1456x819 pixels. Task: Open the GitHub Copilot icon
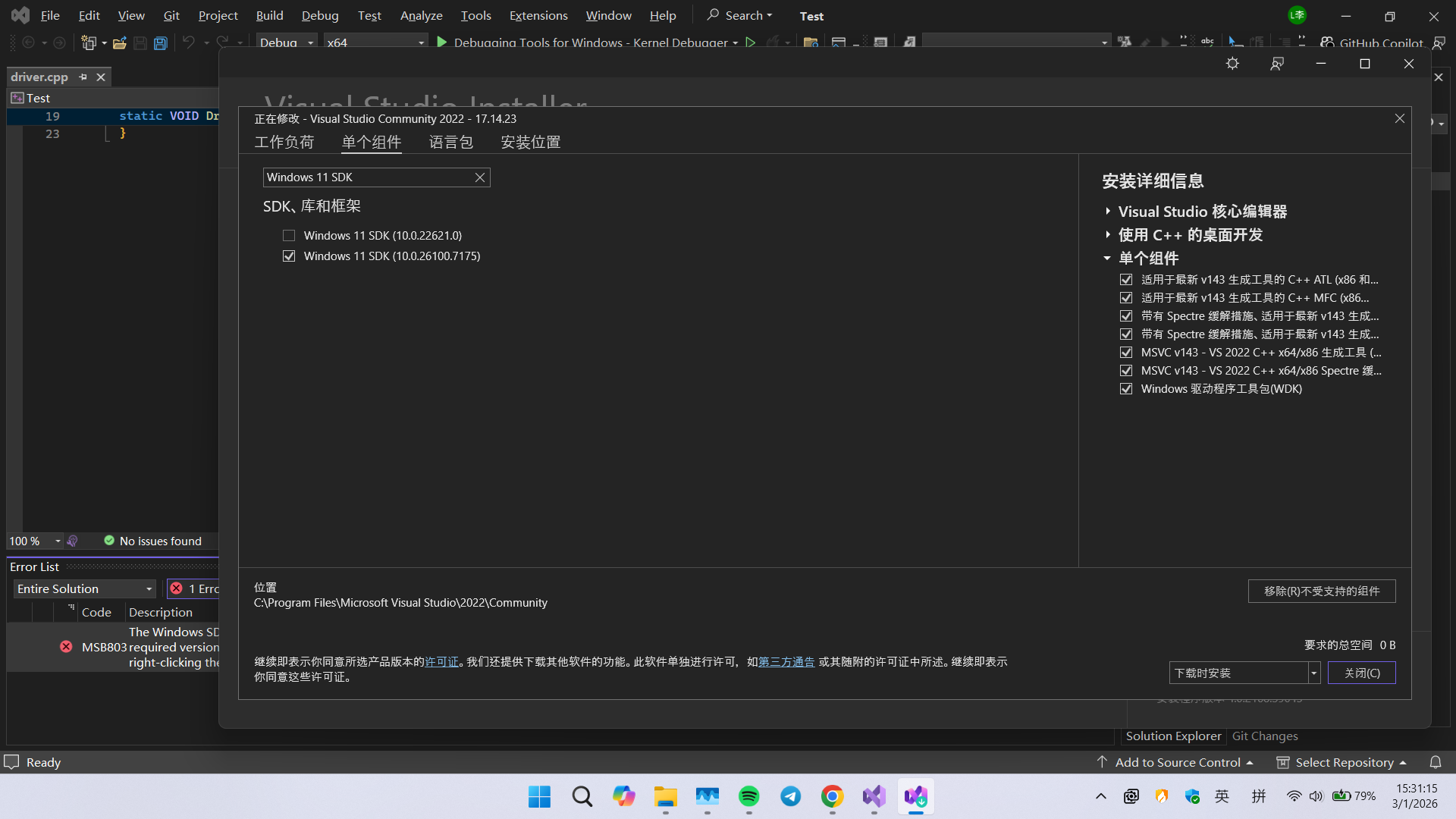point(1327,42)
